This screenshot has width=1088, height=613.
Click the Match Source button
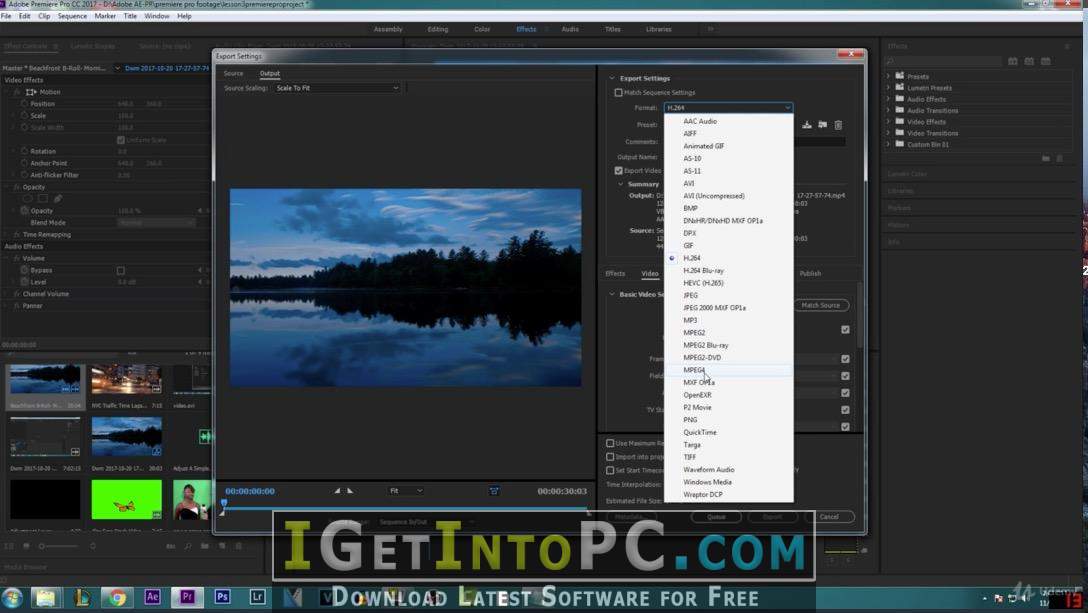[821, 305]
